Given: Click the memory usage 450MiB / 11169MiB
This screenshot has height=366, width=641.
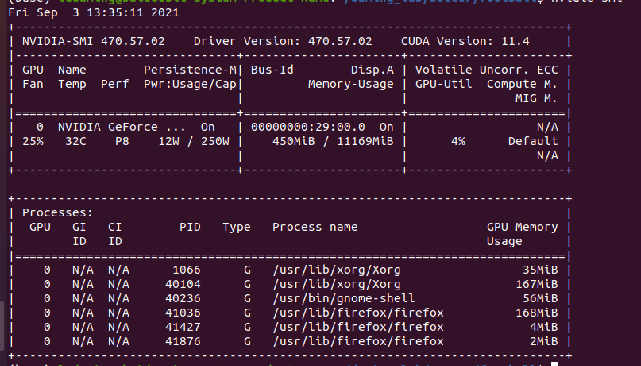Looking at the screenshot, I should (x=333, y=141).
